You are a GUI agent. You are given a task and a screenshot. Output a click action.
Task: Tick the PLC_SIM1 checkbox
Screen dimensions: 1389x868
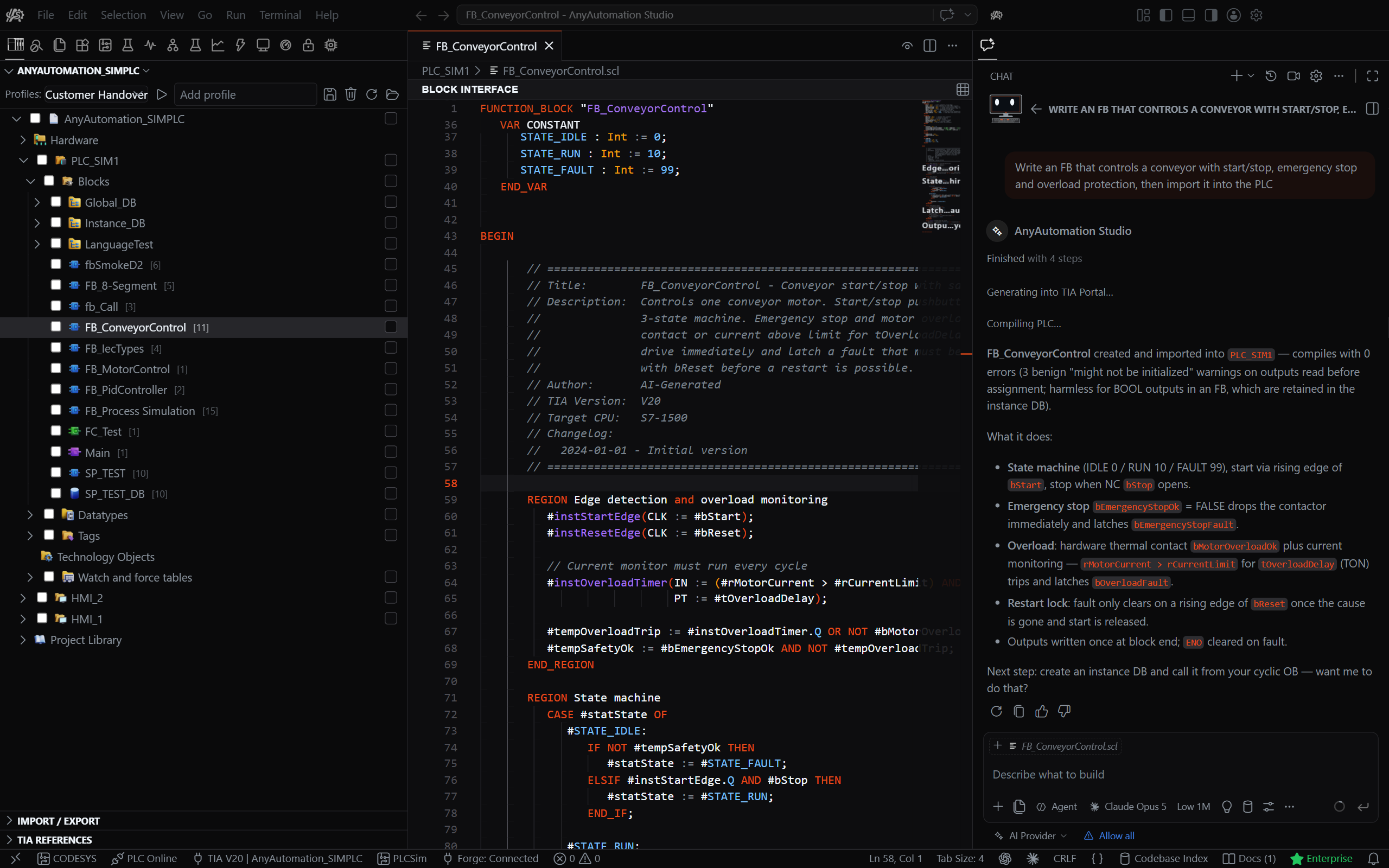pos(42,160)
